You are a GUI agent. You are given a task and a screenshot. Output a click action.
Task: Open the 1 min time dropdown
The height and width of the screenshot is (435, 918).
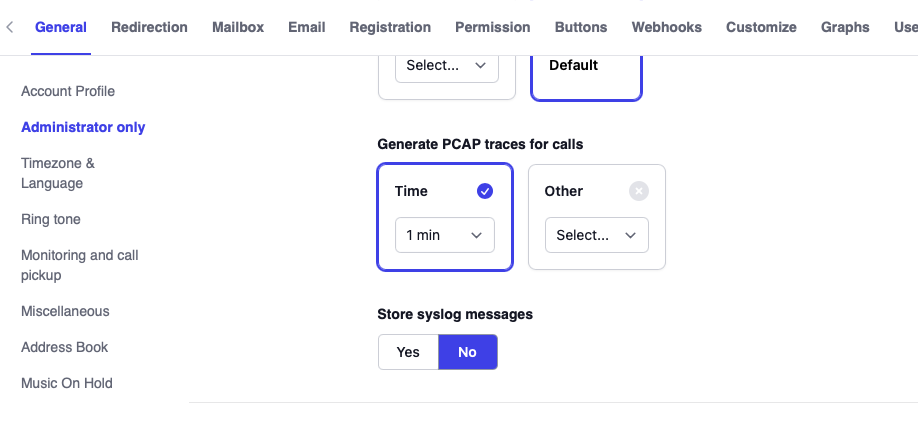[x=444, y=235]
